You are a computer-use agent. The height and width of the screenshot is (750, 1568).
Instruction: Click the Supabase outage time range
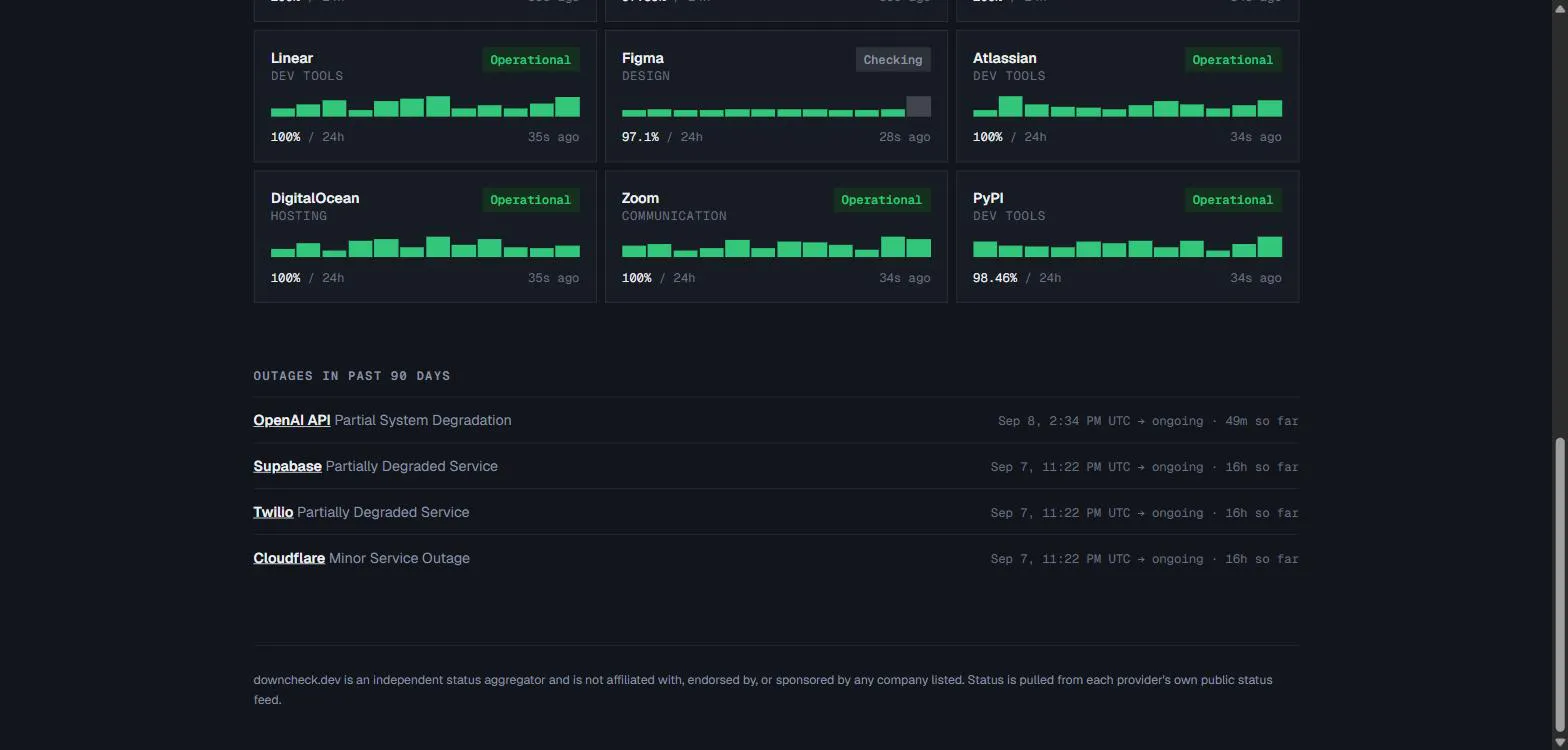[x=1144, y=467]
